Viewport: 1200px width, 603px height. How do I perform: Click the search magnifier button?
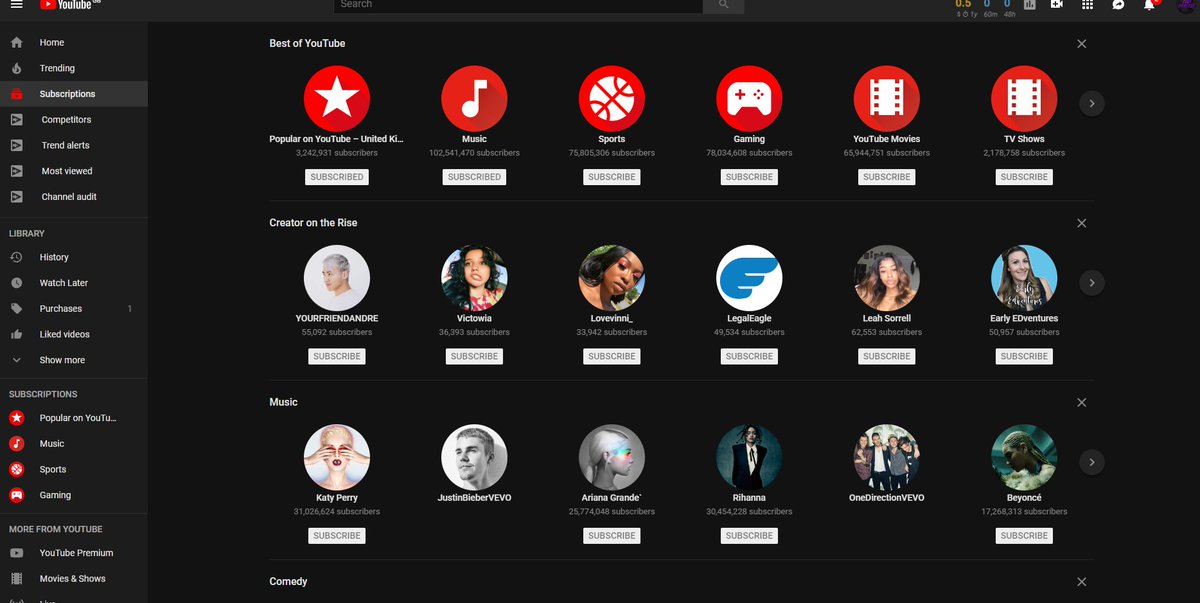click(723, 5)
